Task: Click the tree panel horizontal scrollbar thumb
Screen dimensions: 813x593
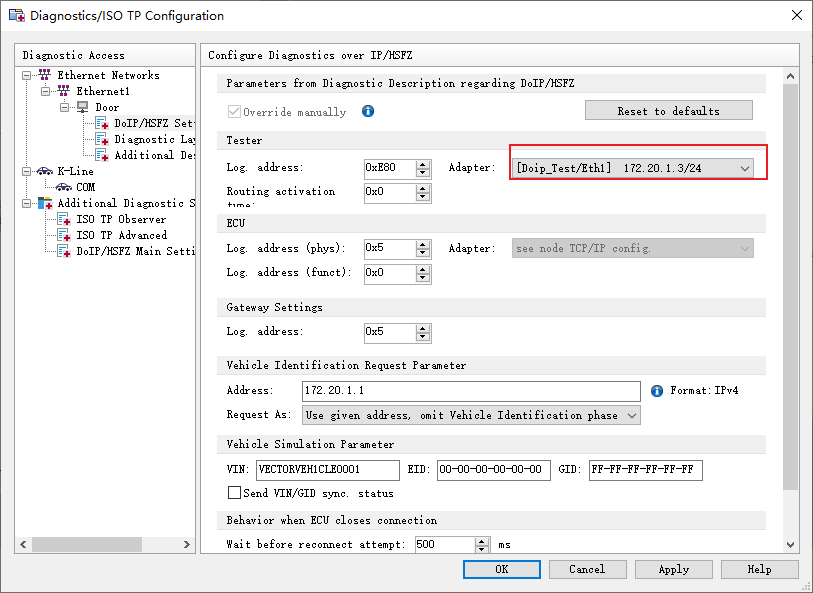Action: [x=87, y=544]
